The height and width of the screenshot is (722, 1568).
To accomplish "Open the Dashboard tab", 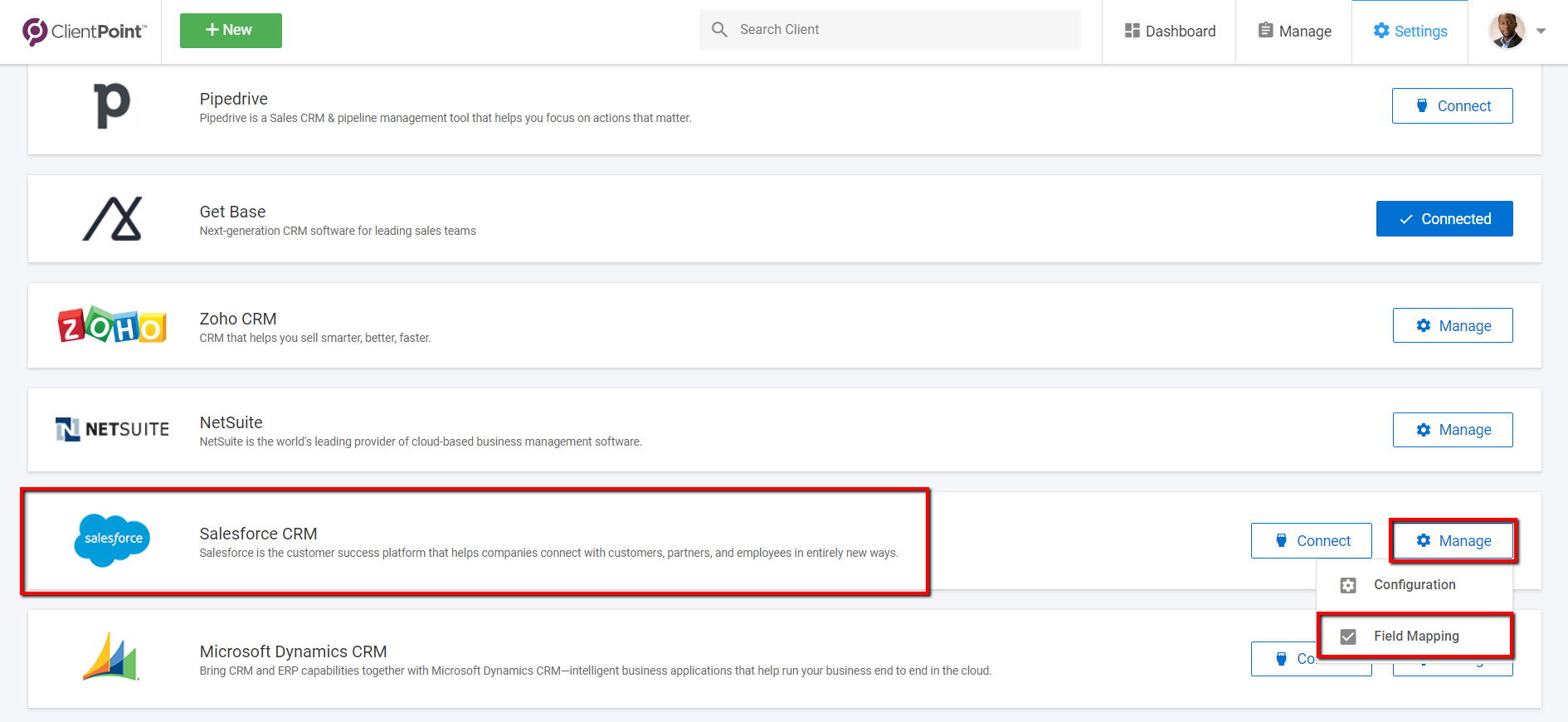I will (1169, 32).
